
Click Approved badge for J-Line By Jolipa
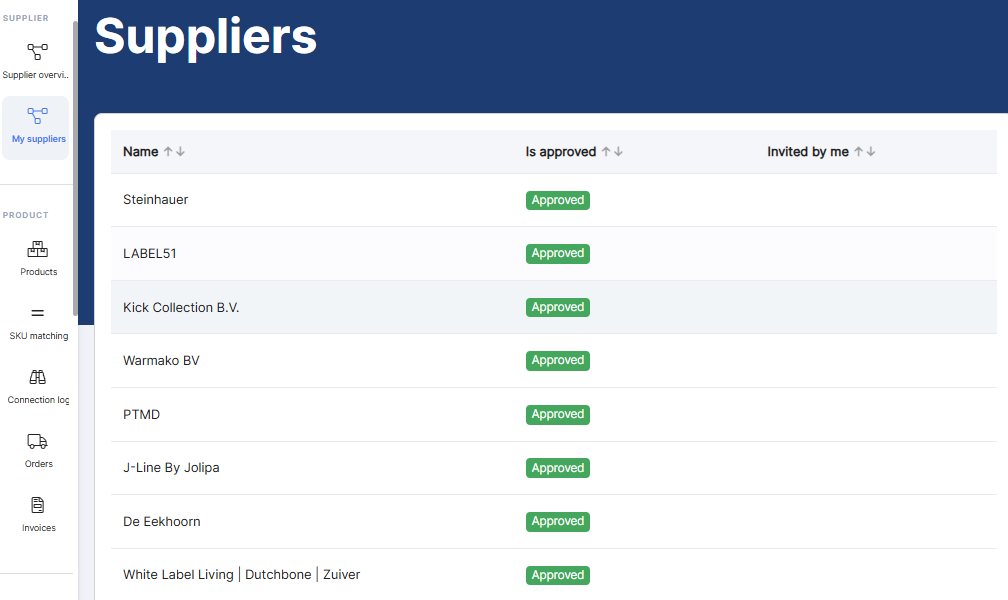557,468
